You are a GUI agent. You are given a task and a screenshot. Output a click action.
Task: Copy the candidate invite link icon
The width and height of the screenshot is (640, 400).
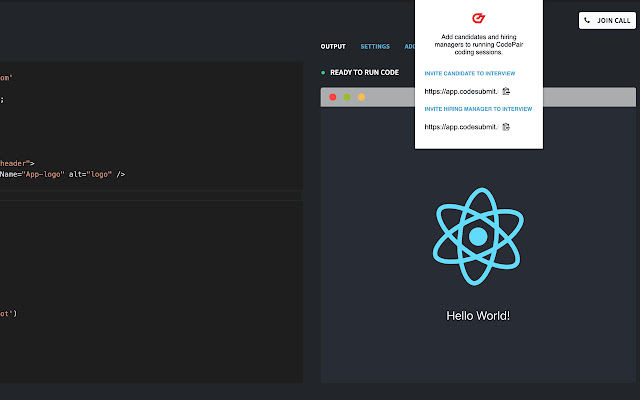(506, 91)
